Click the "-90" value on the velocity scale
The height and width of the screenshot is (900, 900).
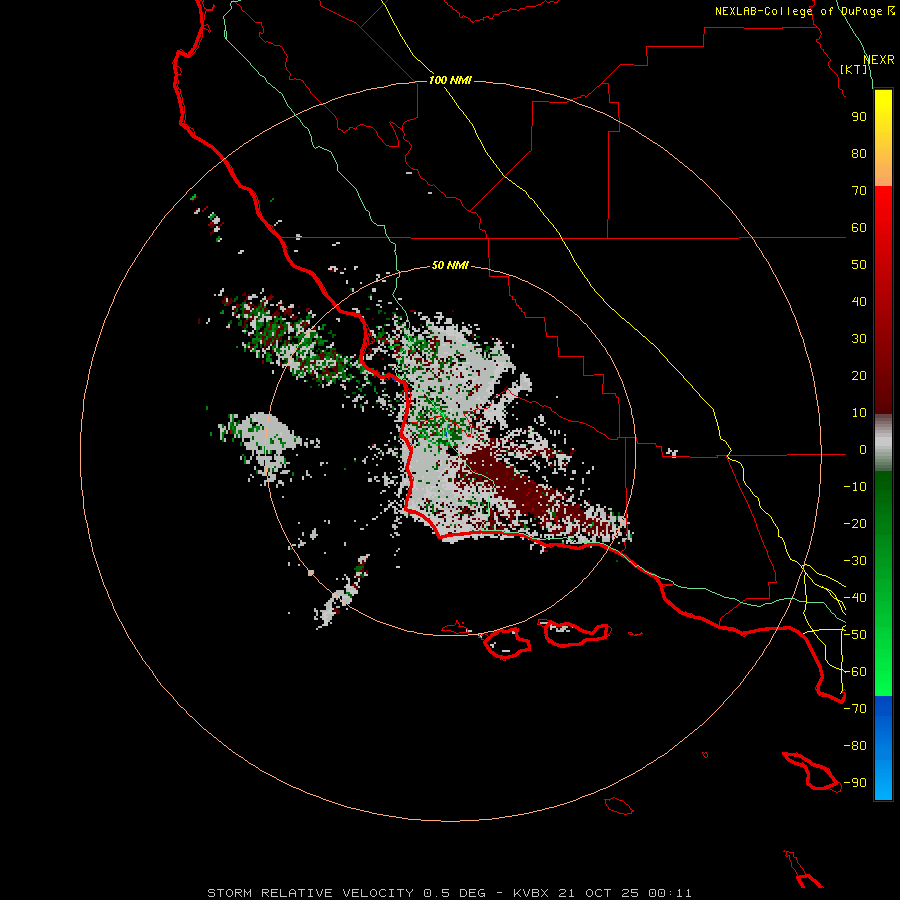click(855, 783)
